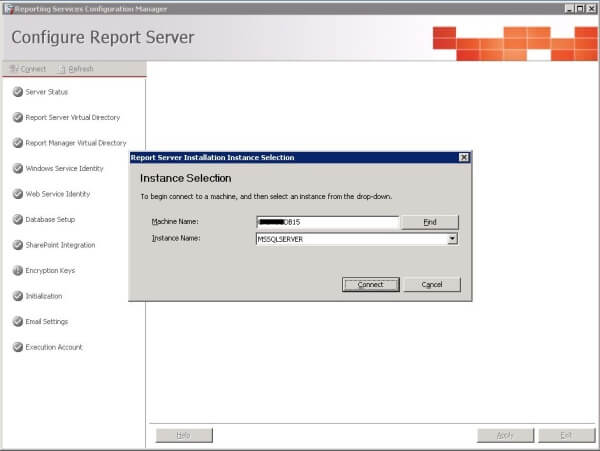Screen dimensions: 600x451
Task: Click the Connect toolbar label
Action: click(x=33, y=69)
